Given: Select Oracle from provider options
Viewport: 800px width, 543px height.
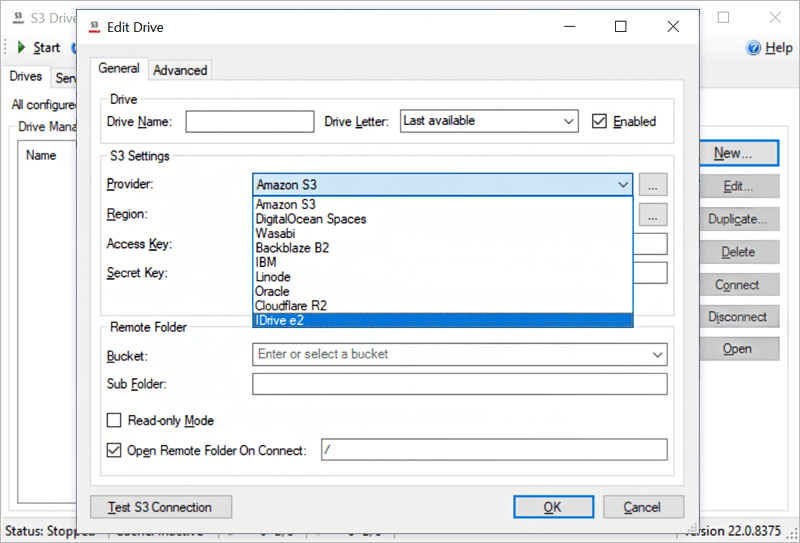Looking at the screenshot, I should click(x=442, y=291).
